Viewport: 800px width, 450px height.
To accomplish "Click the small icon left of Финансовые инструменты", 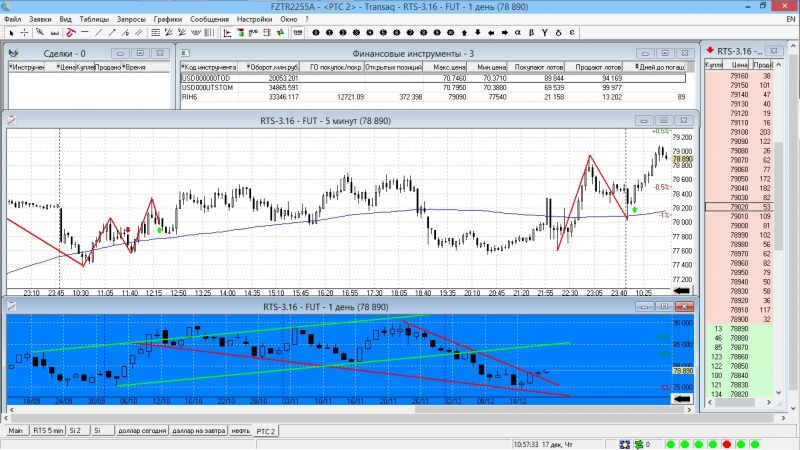I will coord(185,53).
